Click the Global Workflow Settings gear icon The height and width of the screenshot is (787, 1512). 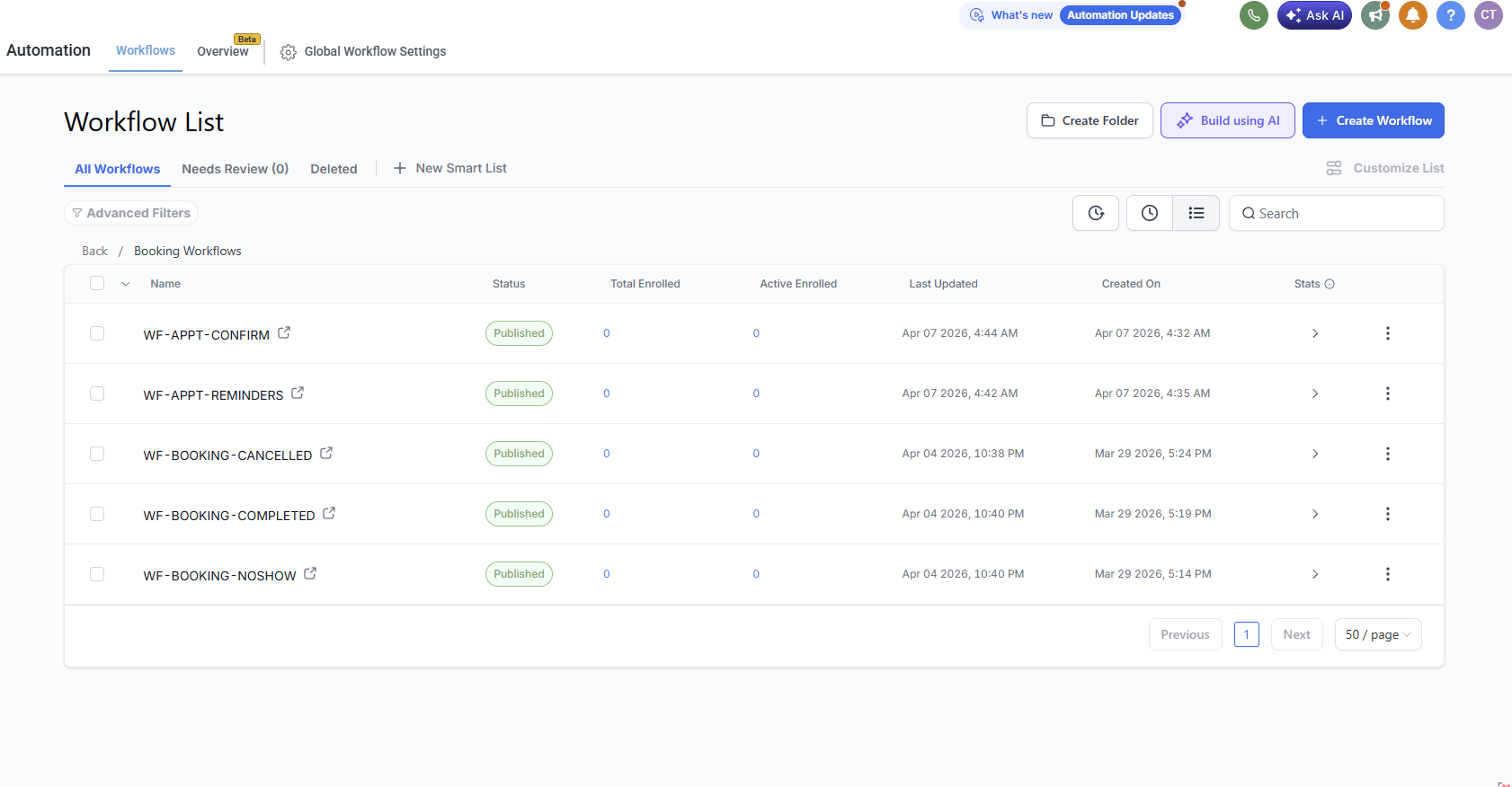click(289, 52)
